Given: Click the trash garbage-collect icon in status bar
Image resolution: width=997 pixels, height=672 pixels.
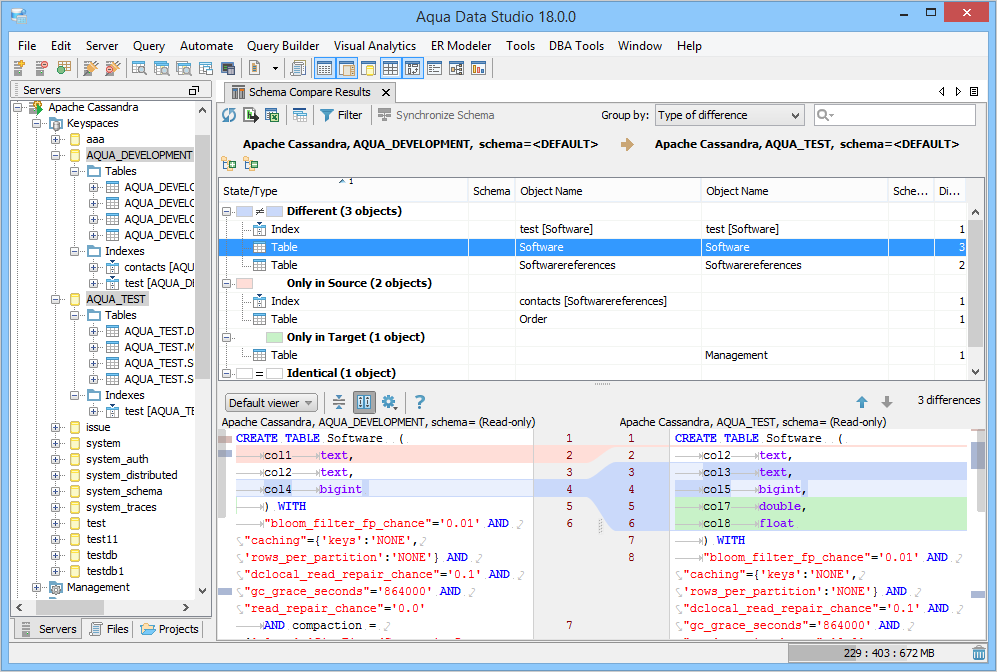Looking at the screenshot, I should [x=979, y=653].
